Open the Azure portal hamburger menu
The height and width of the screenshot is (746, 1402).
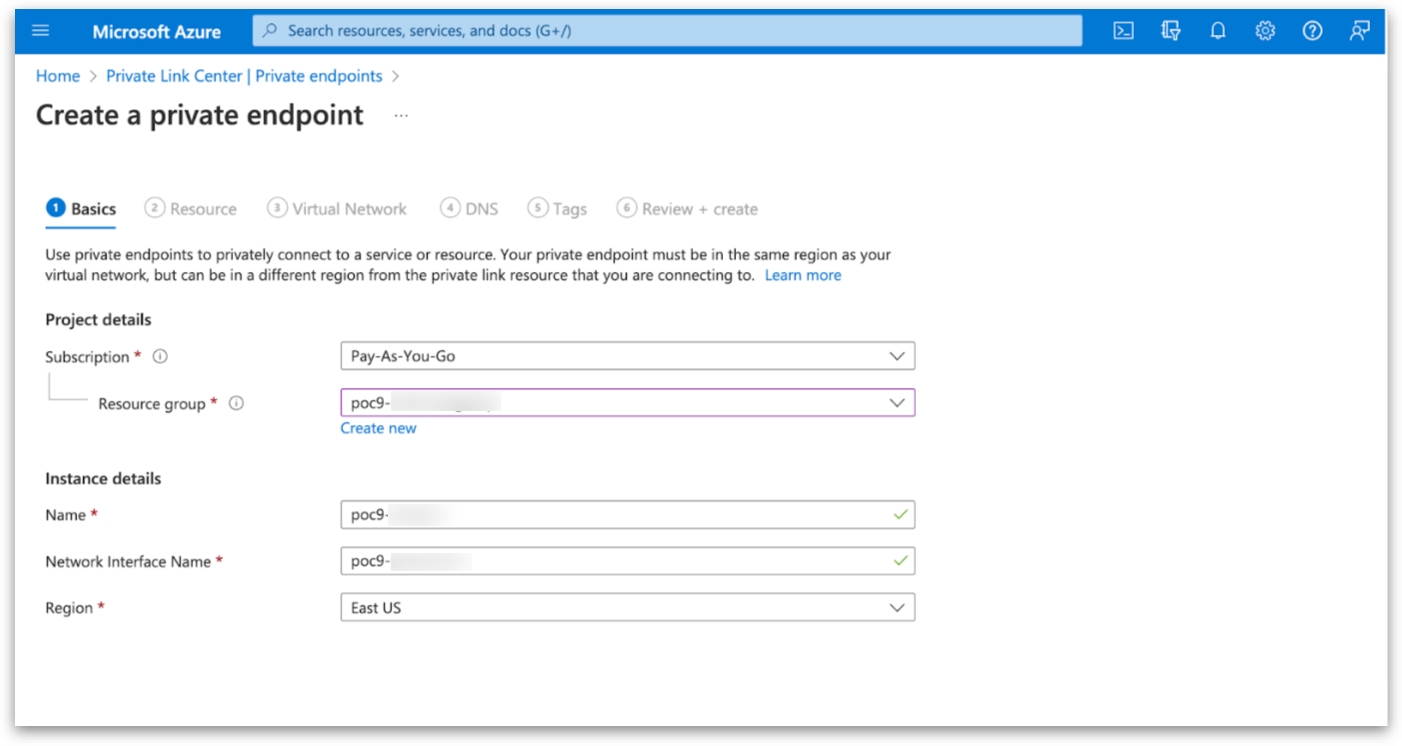pyautogui.click(x=41, y=31)
